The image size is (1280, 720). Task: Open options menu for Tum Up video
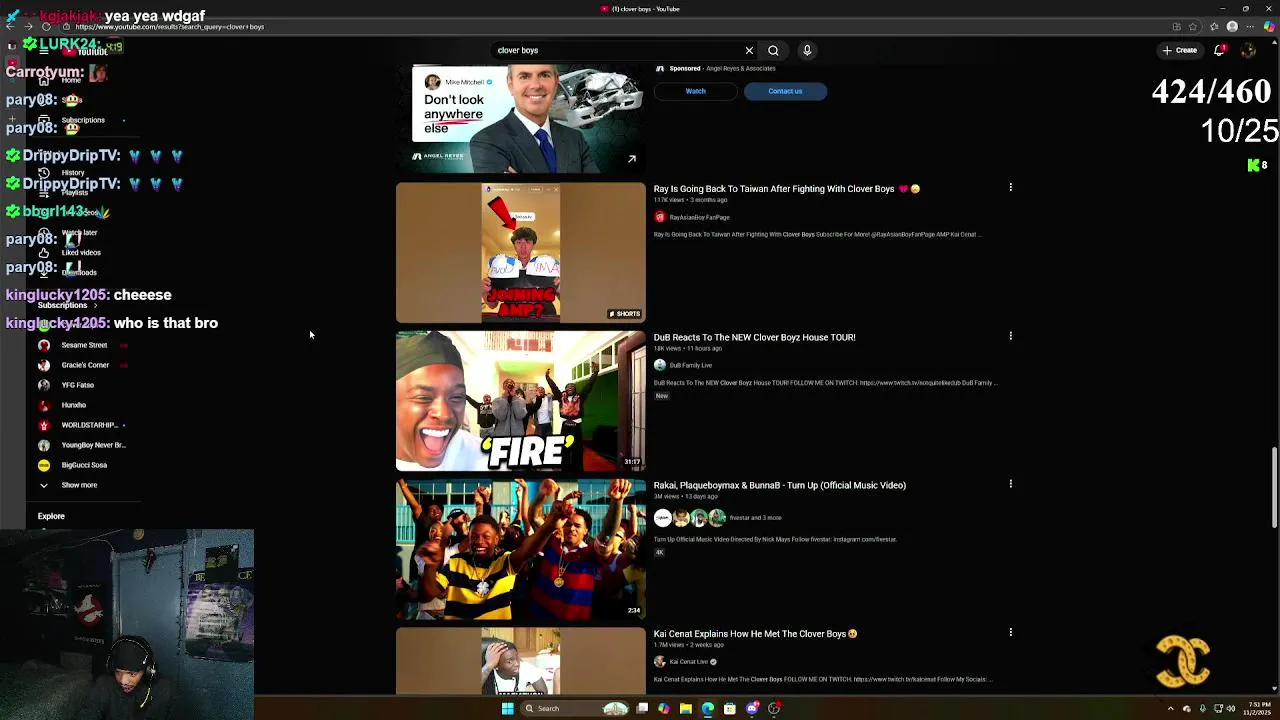1010,484
